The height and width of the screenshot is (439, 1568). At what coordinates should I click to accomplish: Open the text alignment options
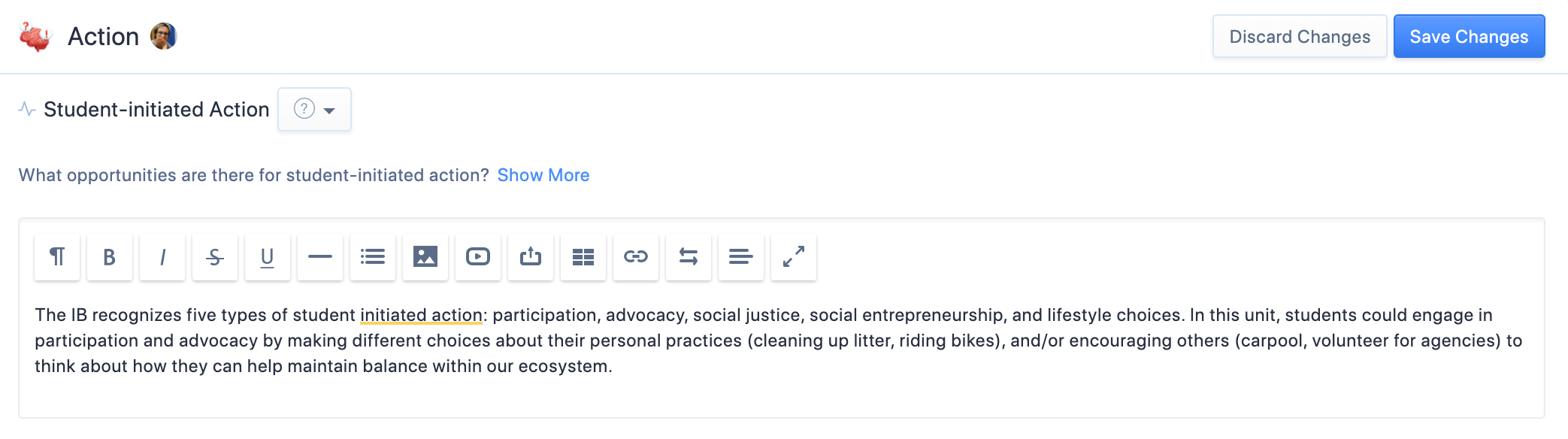pyautogui.click(x=741, y=257)
